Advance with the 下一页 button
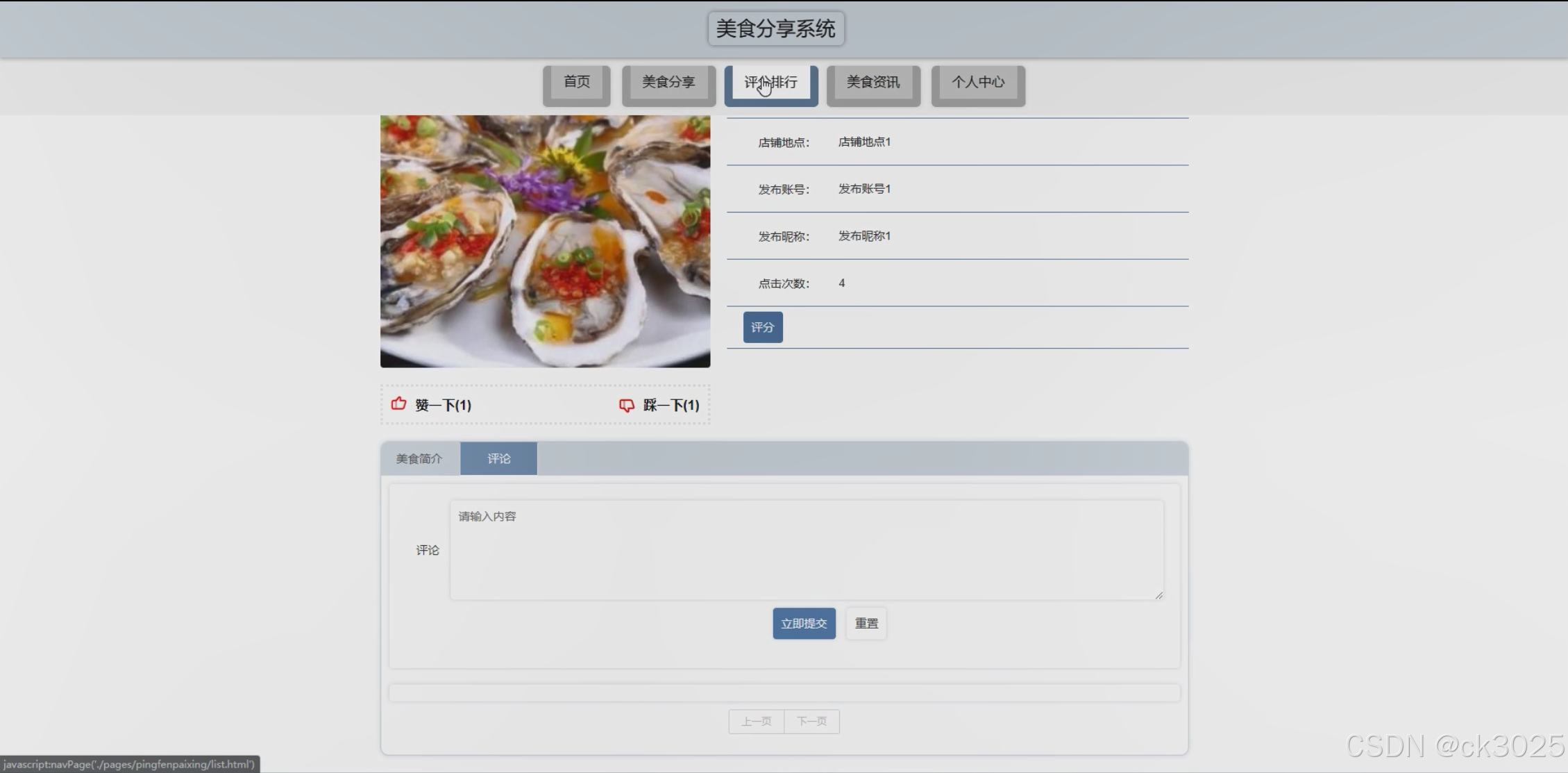This screenshot has height=773, width=1568. coord(811,722)
